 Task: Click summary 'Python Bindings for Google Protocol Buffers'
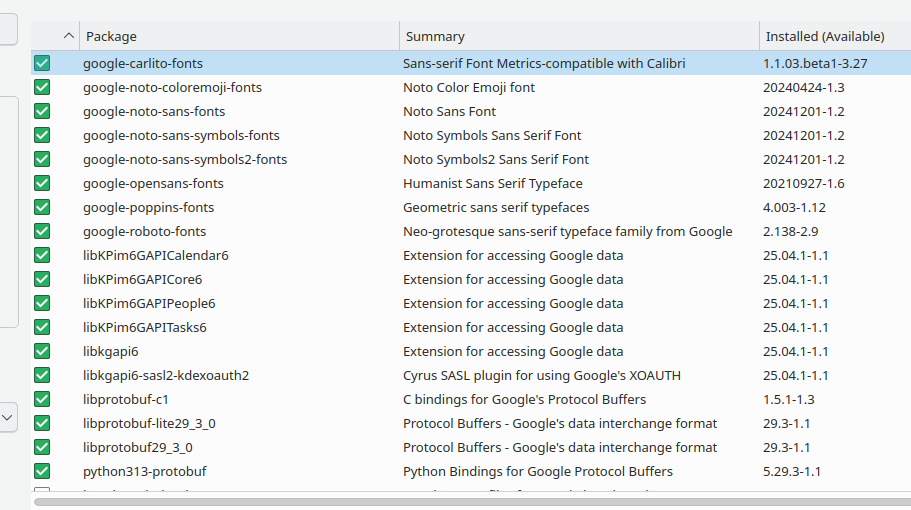(538, 472)
